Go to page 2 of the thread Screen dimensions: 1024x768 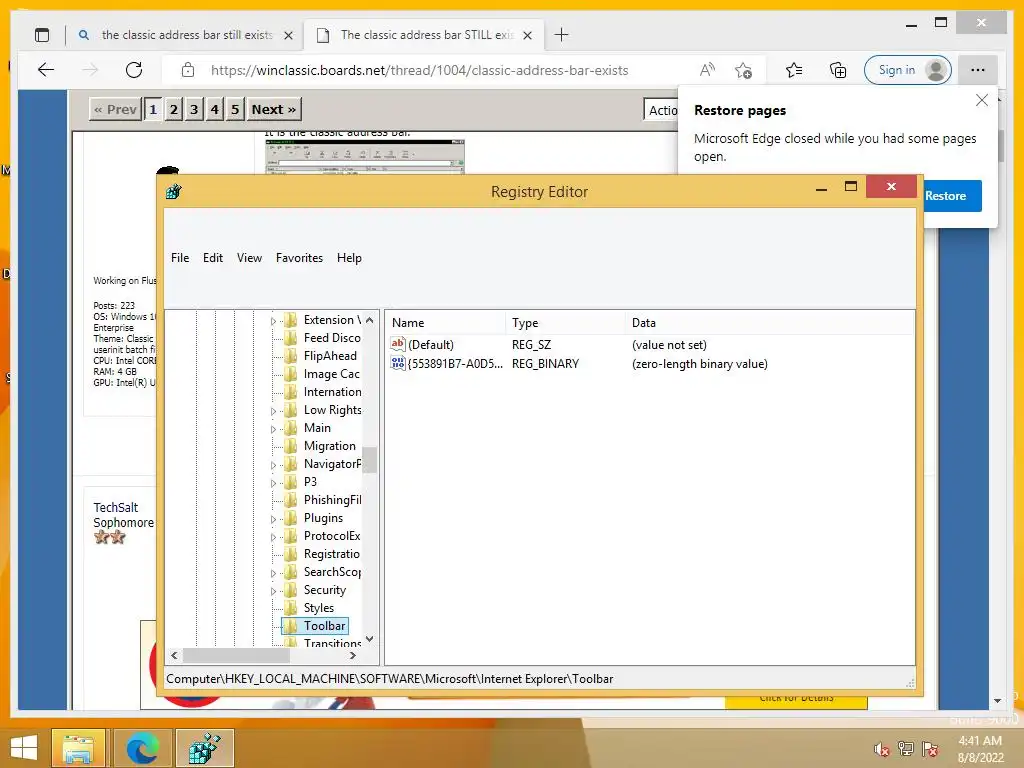click(173, 109)
